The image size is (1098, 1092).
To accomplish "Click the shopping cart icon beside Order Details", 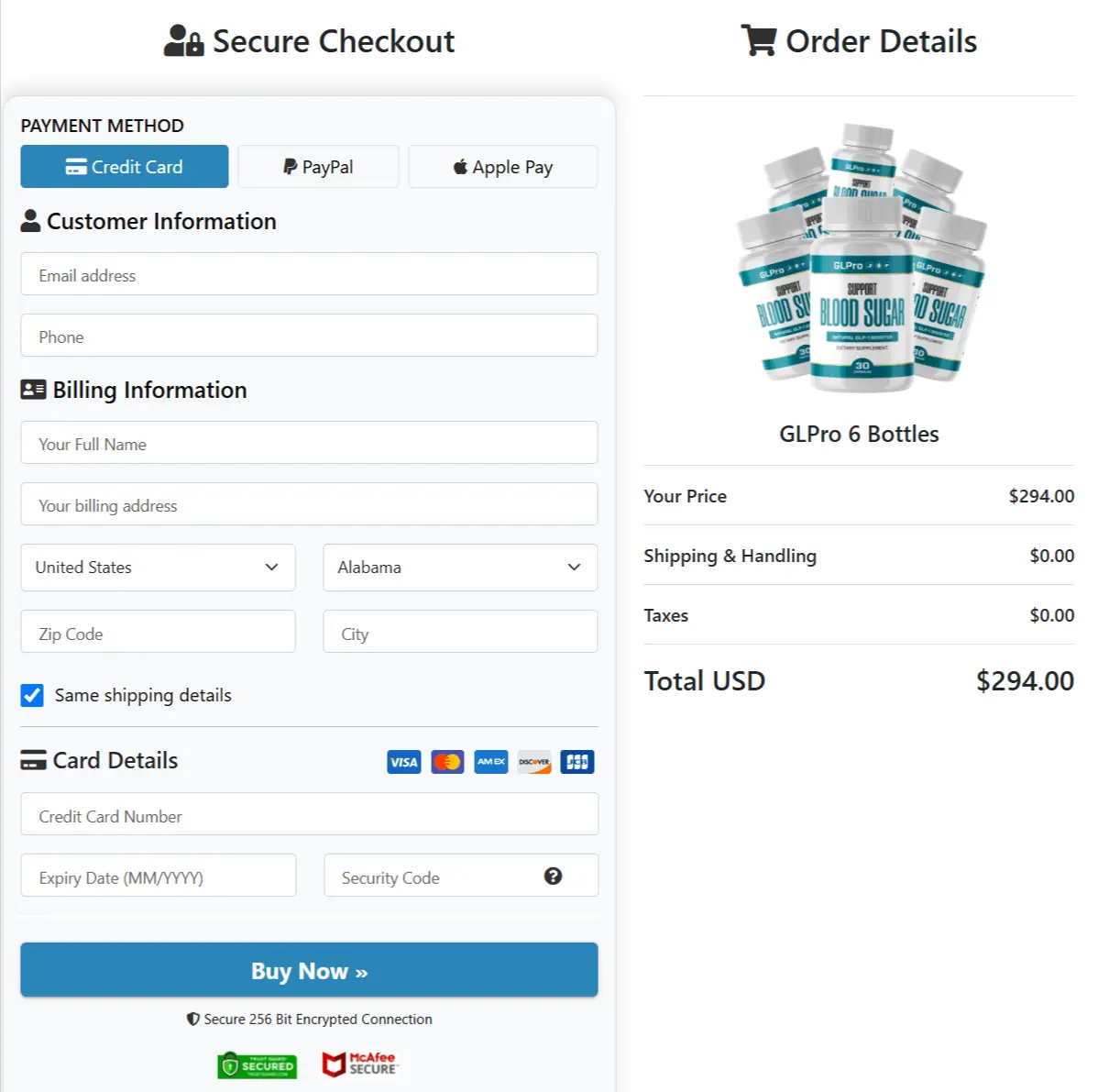I will [x=758, y=40].
